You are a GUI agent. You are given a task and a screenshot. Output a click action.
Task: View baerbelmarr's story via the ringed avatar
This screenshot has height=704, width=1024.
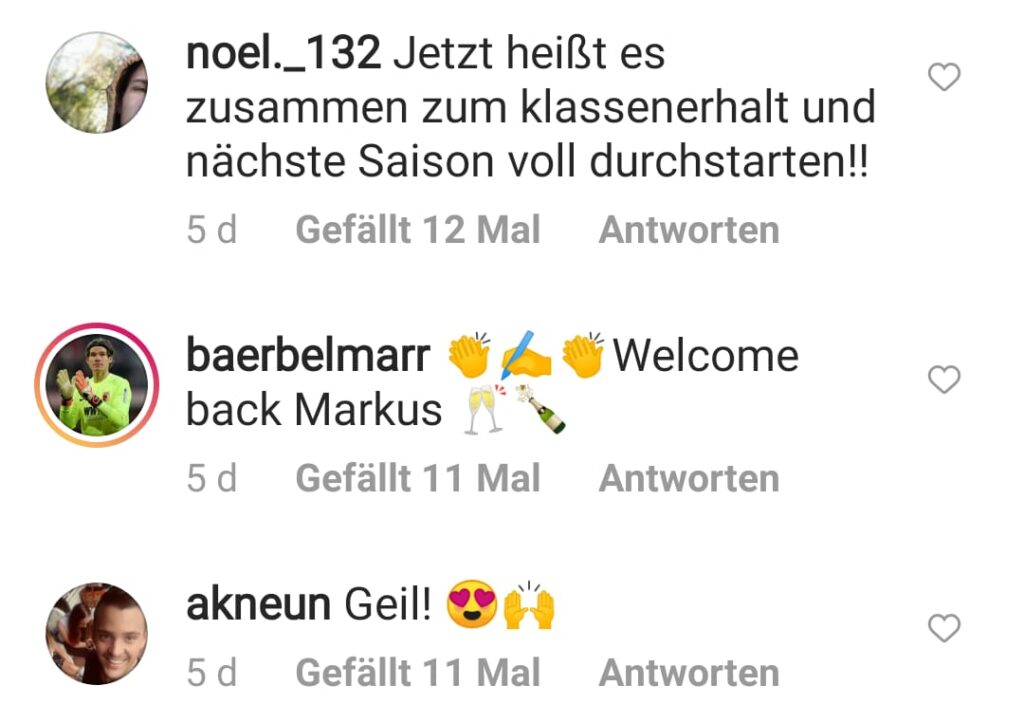[97, 384]
